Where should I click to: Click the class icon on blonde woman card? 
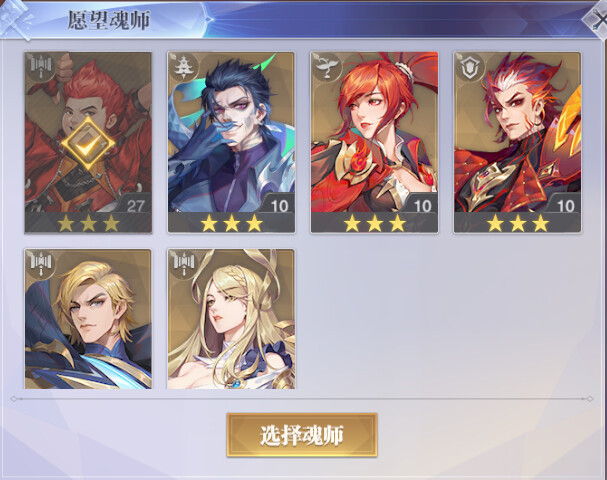pos(183,263)
